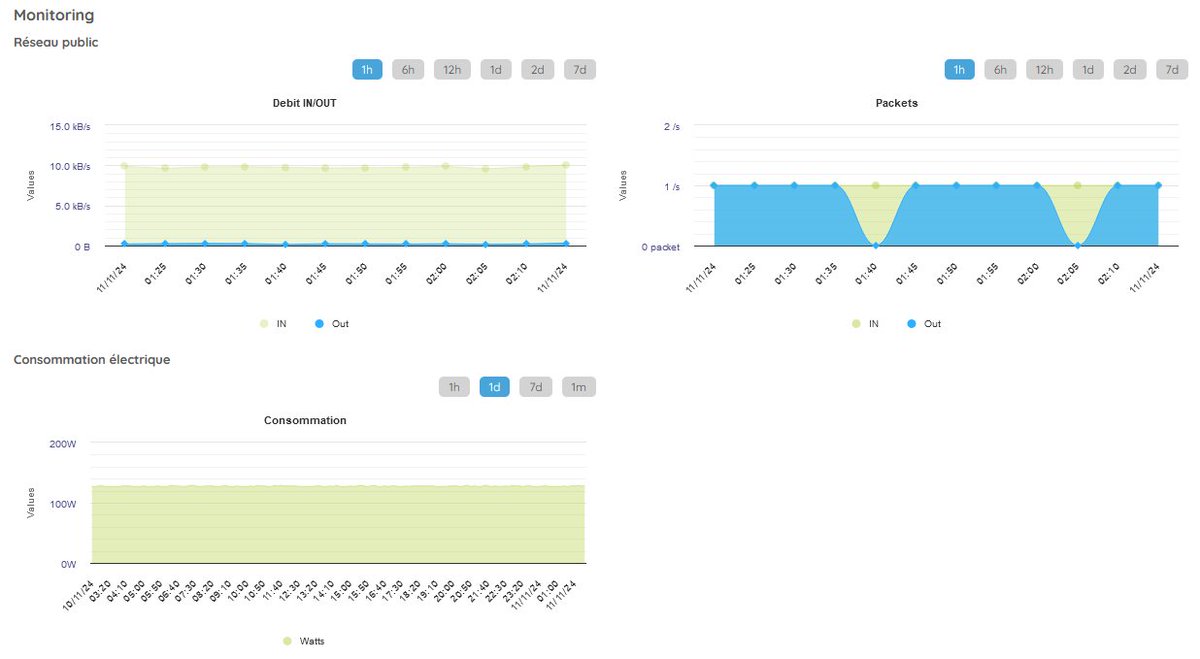Toggle the Out series in Packets legend
Screen dimensions: 1200x659
point(925,323)
